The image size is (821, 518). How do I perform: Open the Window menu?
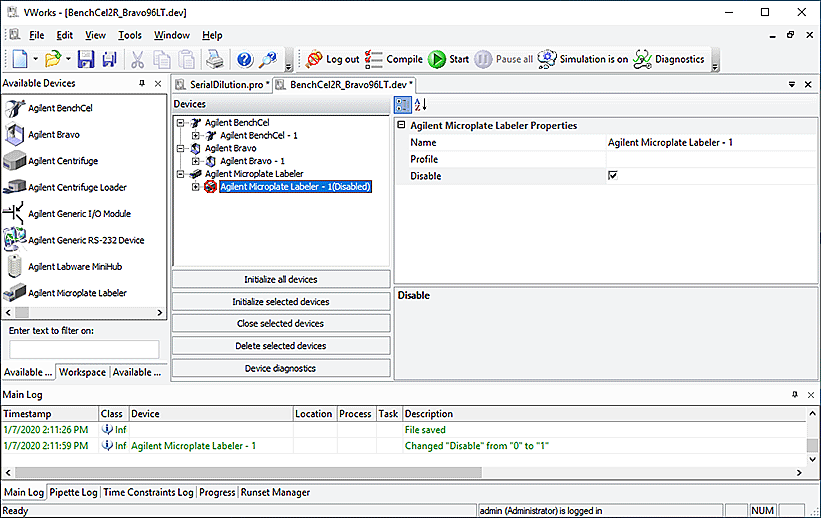coord(172,35)
